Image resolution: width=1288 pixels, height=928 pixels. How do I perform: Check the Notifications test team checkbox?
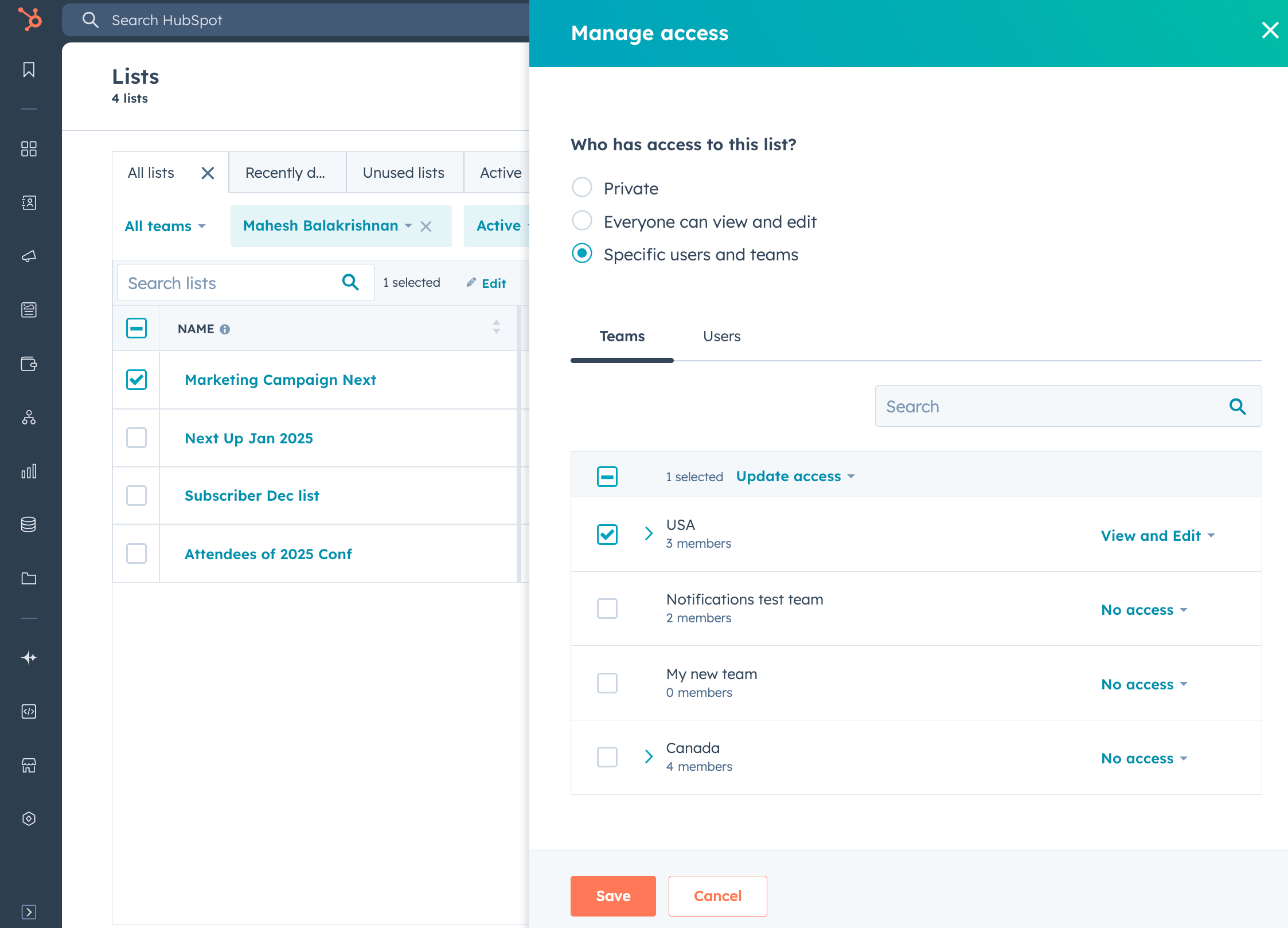click(x=607, y=609)
